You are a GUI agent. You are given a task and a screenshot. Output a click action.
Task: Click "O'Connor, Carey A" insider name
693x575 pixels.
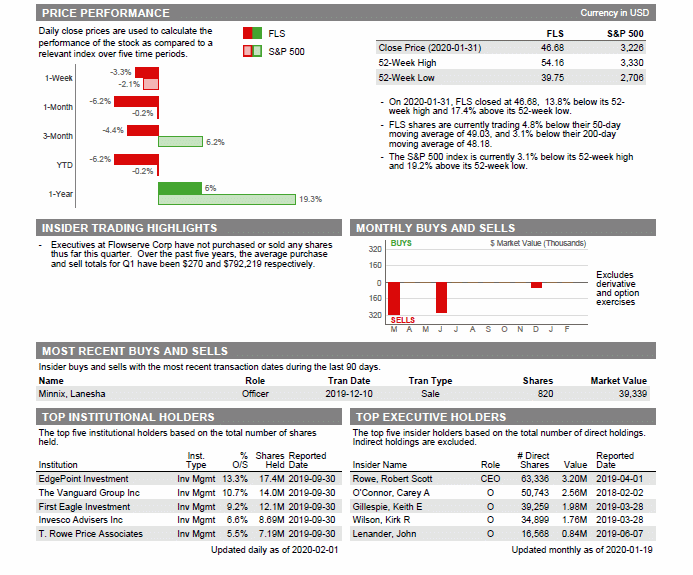(391, 493)
